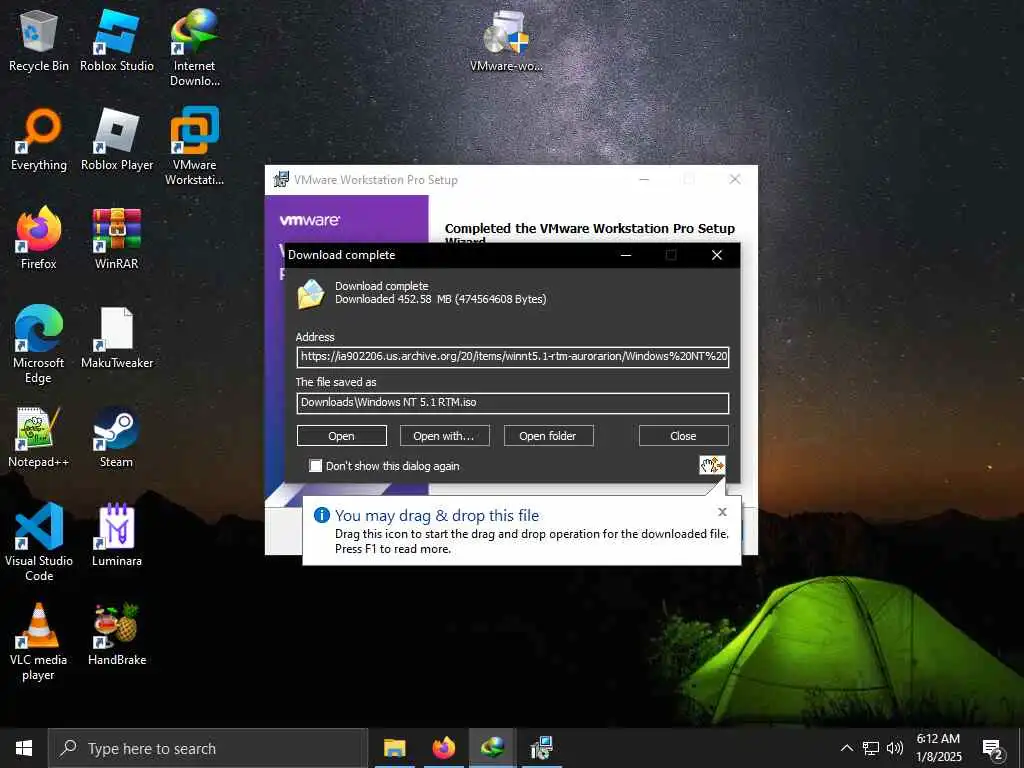The width and height of the screenshot is (1024, 768).
Task: Click the Open folder button
Action: [548, 436]
